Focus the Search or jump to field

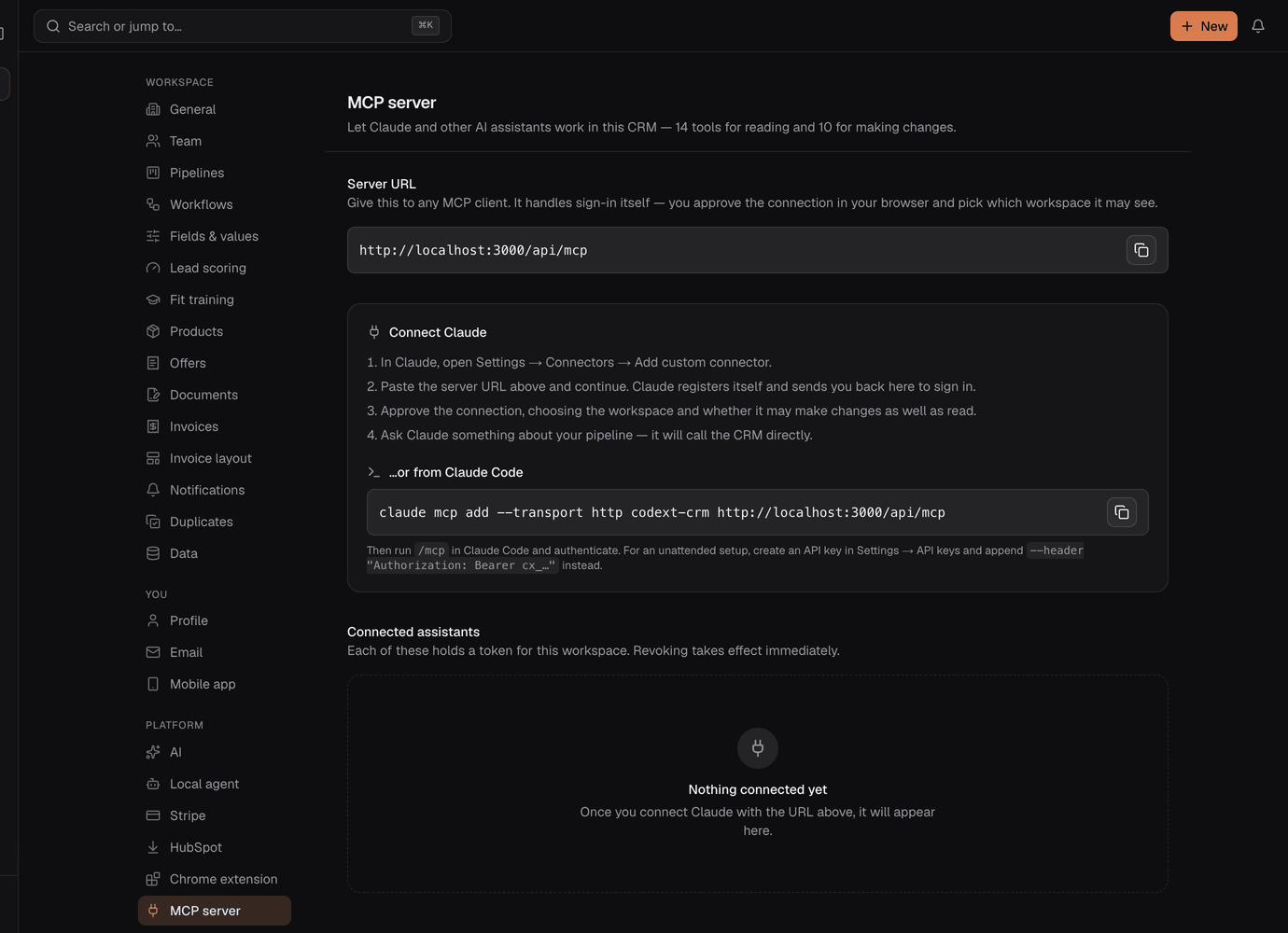point(243,26)
